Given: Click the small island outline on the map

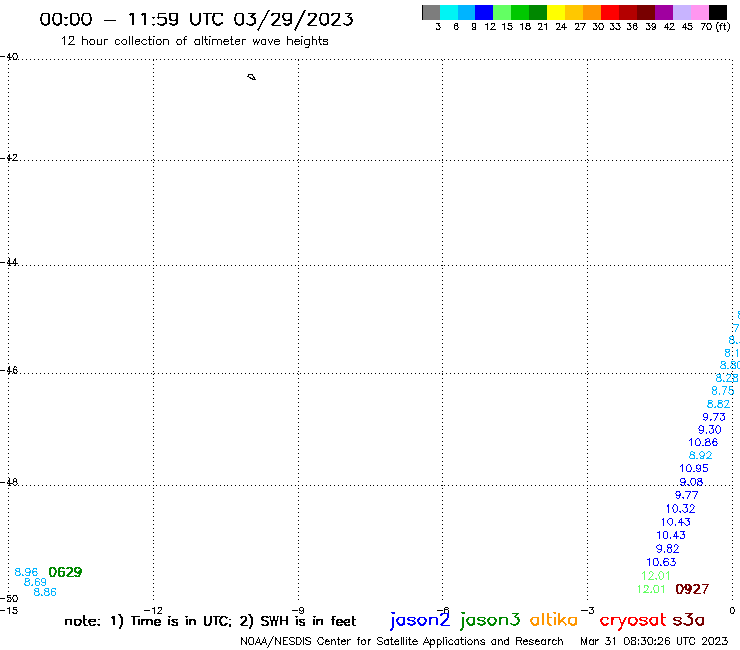Looking at the screenshot, I should click(252, 77).
